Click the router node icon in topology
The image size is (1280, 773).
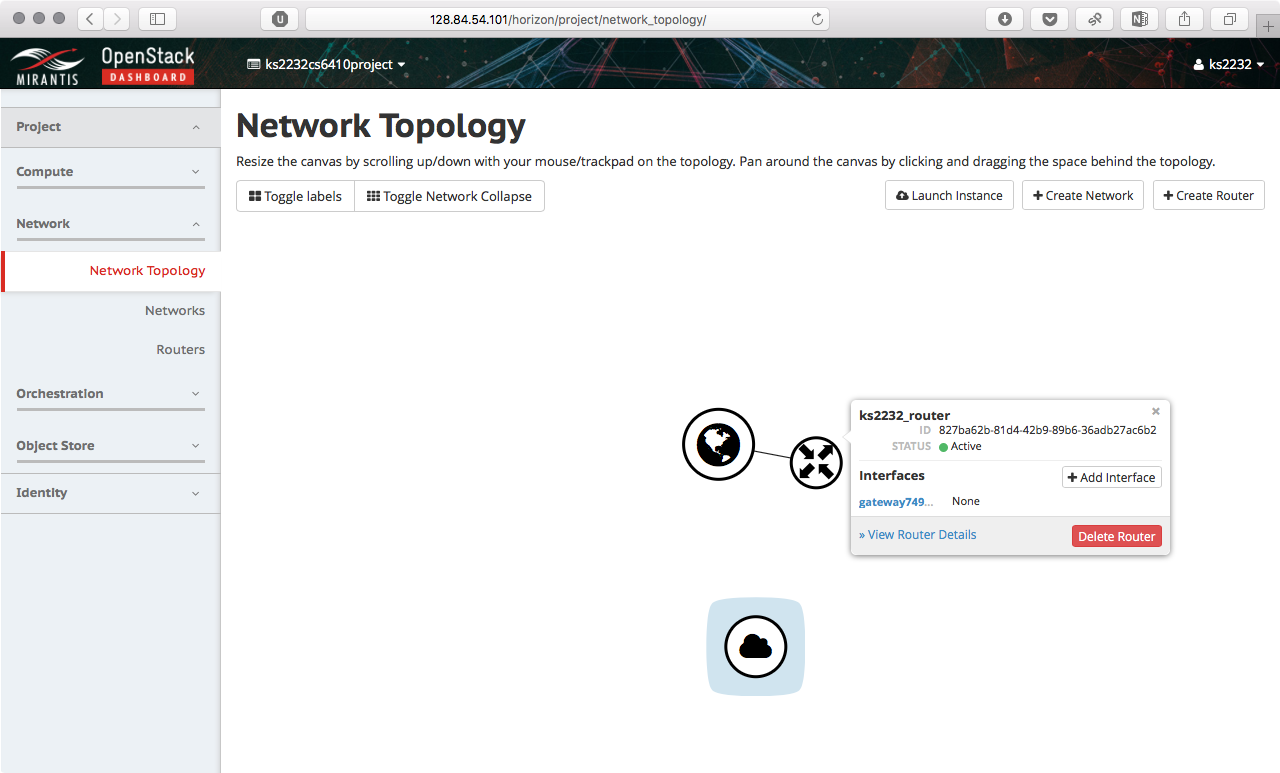tap(816, 463)
